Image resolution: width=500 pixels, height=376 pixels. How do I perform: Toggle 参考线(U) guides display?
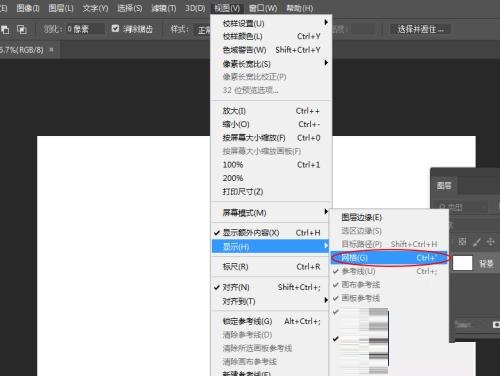tap(389, 271)
